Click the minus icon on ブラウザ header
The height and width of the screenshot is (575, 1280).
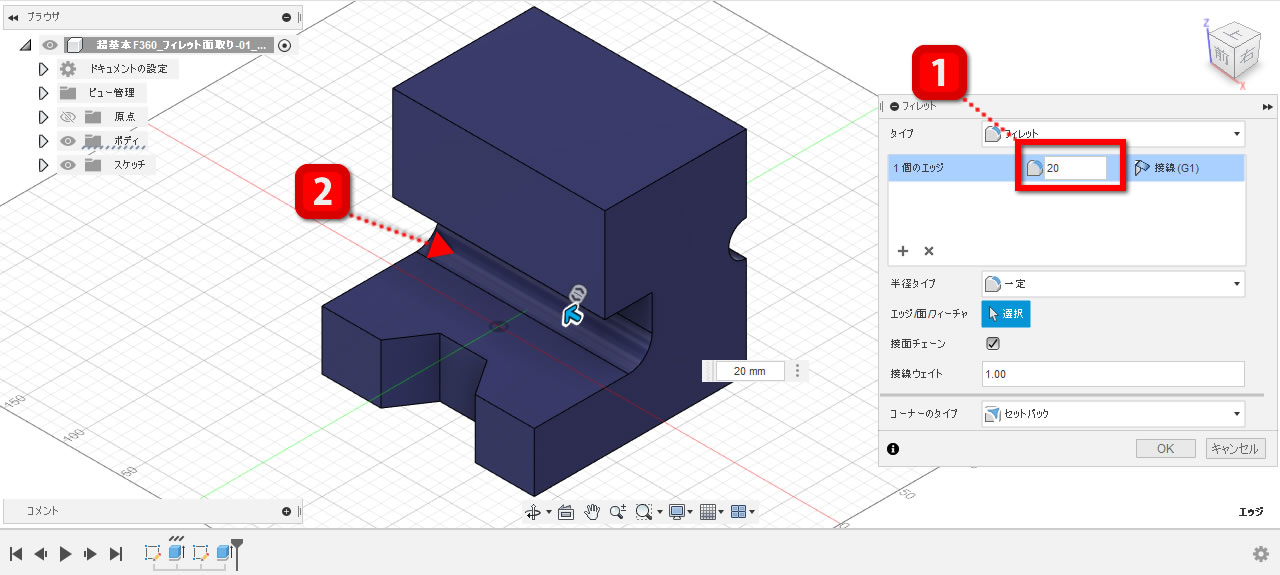287,17
